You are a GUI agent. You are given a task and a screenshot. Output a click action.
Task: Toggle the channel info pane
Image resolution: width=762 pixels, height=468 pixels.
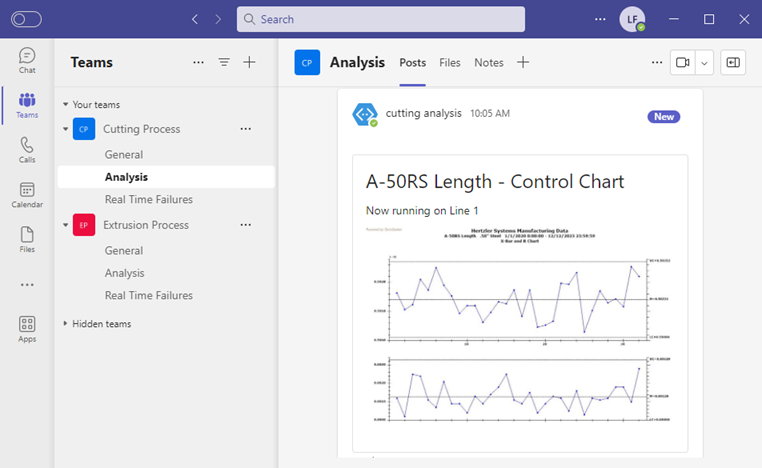pyautogui.click(x=733, y=62)
